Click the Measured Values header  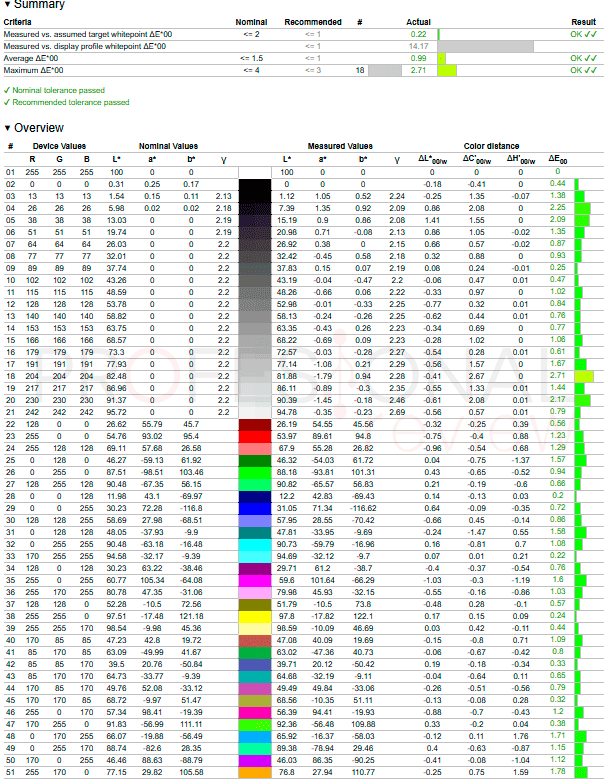[340, 146]
